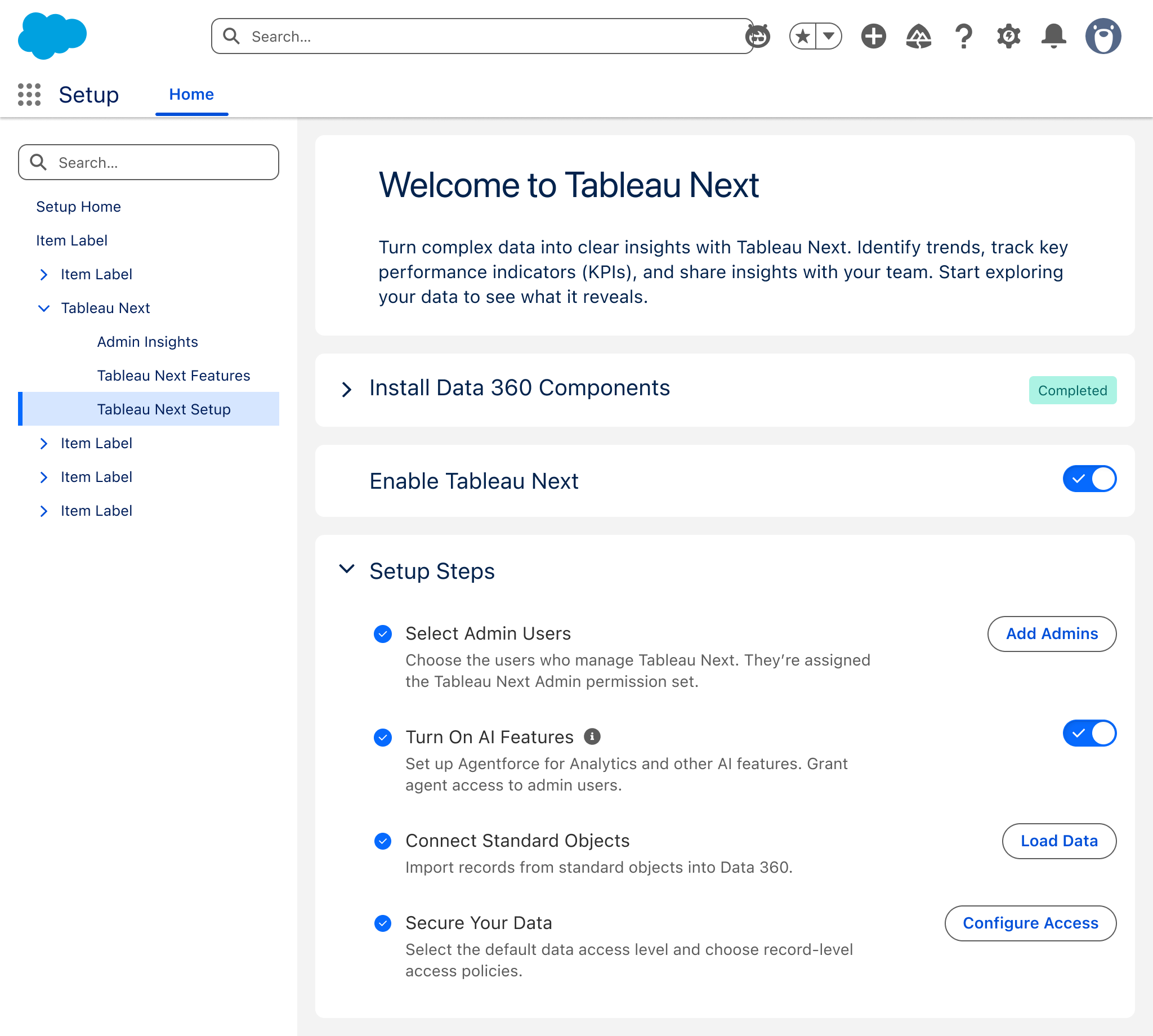
Task: Click the Install Data 360 Components title
Action: click(x=520, y=388)
